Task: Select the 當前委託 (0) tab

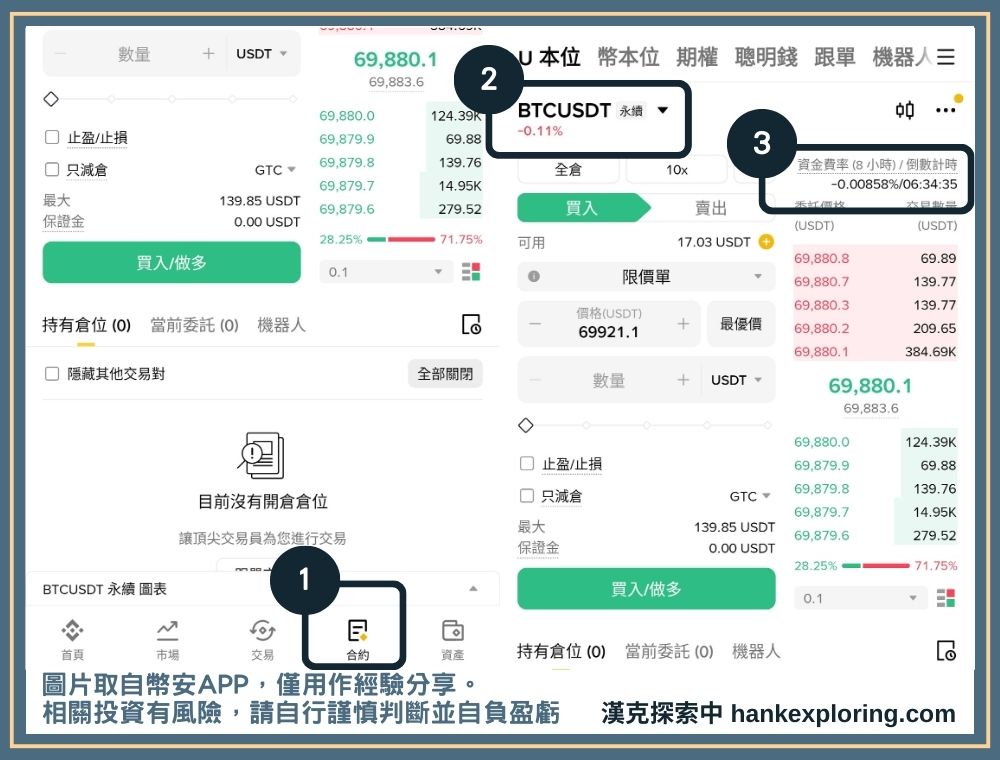Action: coord(667,651)
